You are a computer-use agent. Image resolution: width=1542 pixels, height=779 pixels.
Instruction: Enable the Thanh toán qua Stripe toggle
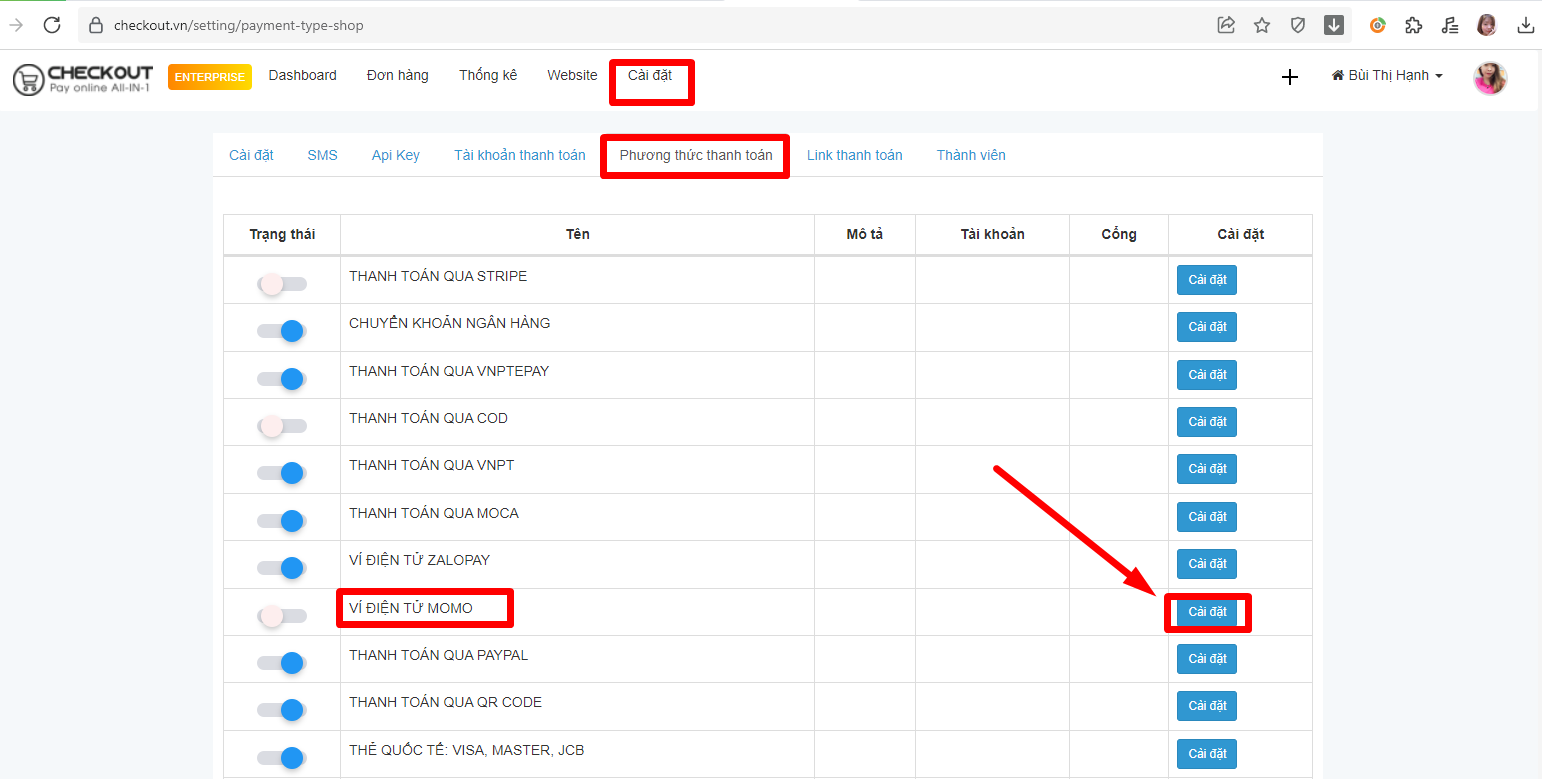tap(282, 284)
